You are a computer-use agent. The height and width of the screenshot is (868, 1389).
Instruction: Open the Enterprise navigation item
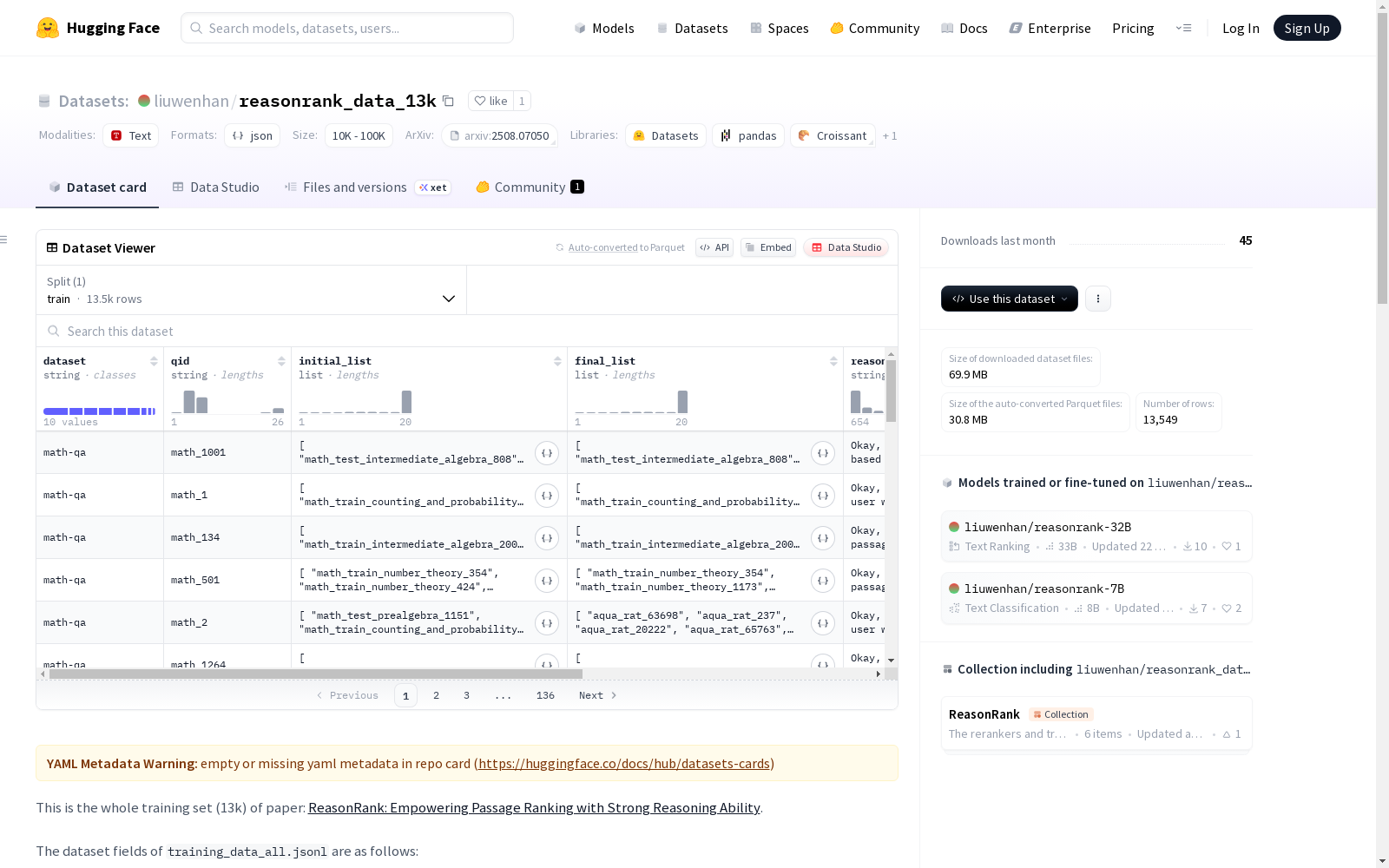(1050, 28)
